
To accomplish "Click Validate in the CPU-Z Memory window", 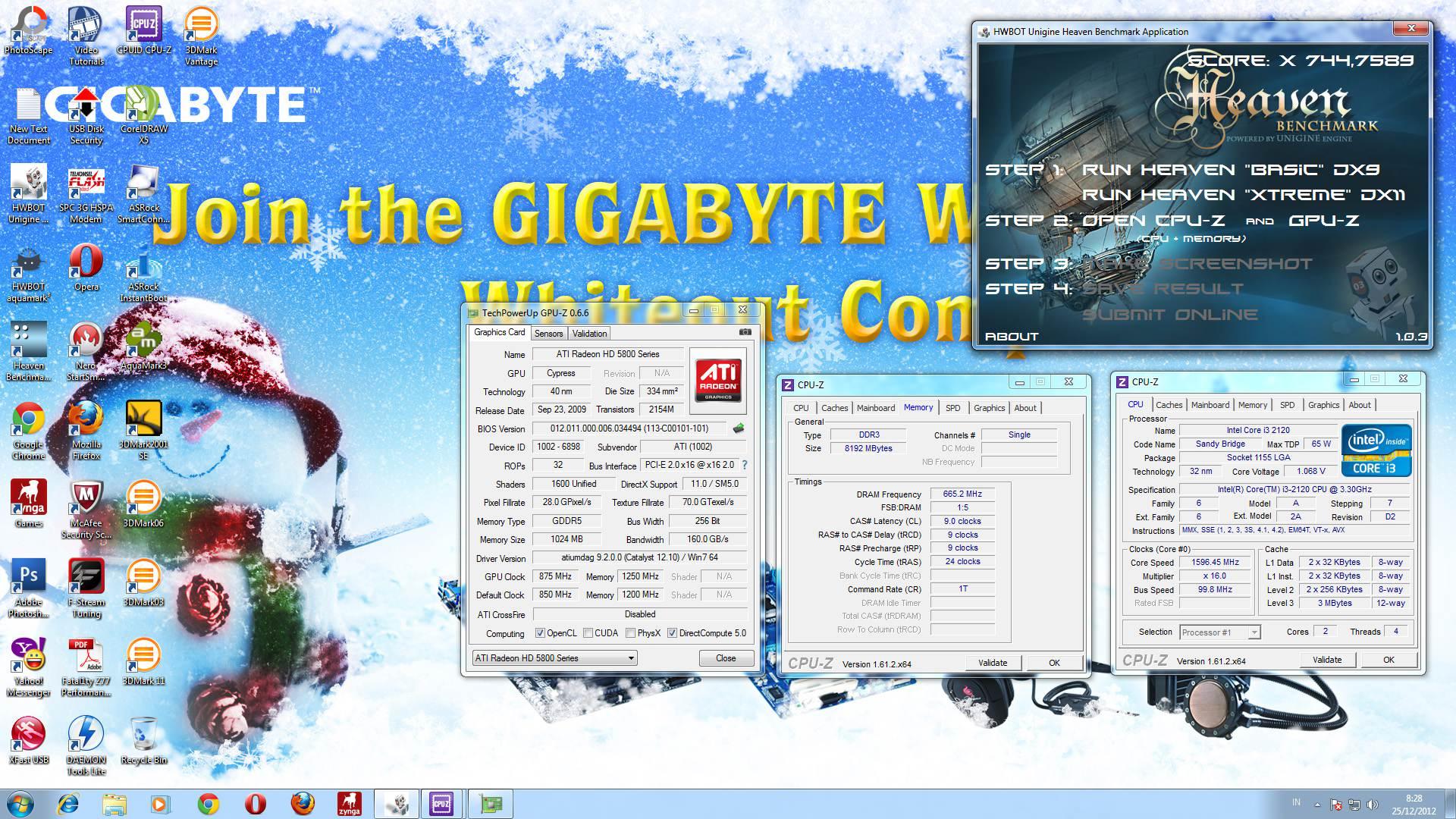I will pyautogui.click(x=993, y=663).
